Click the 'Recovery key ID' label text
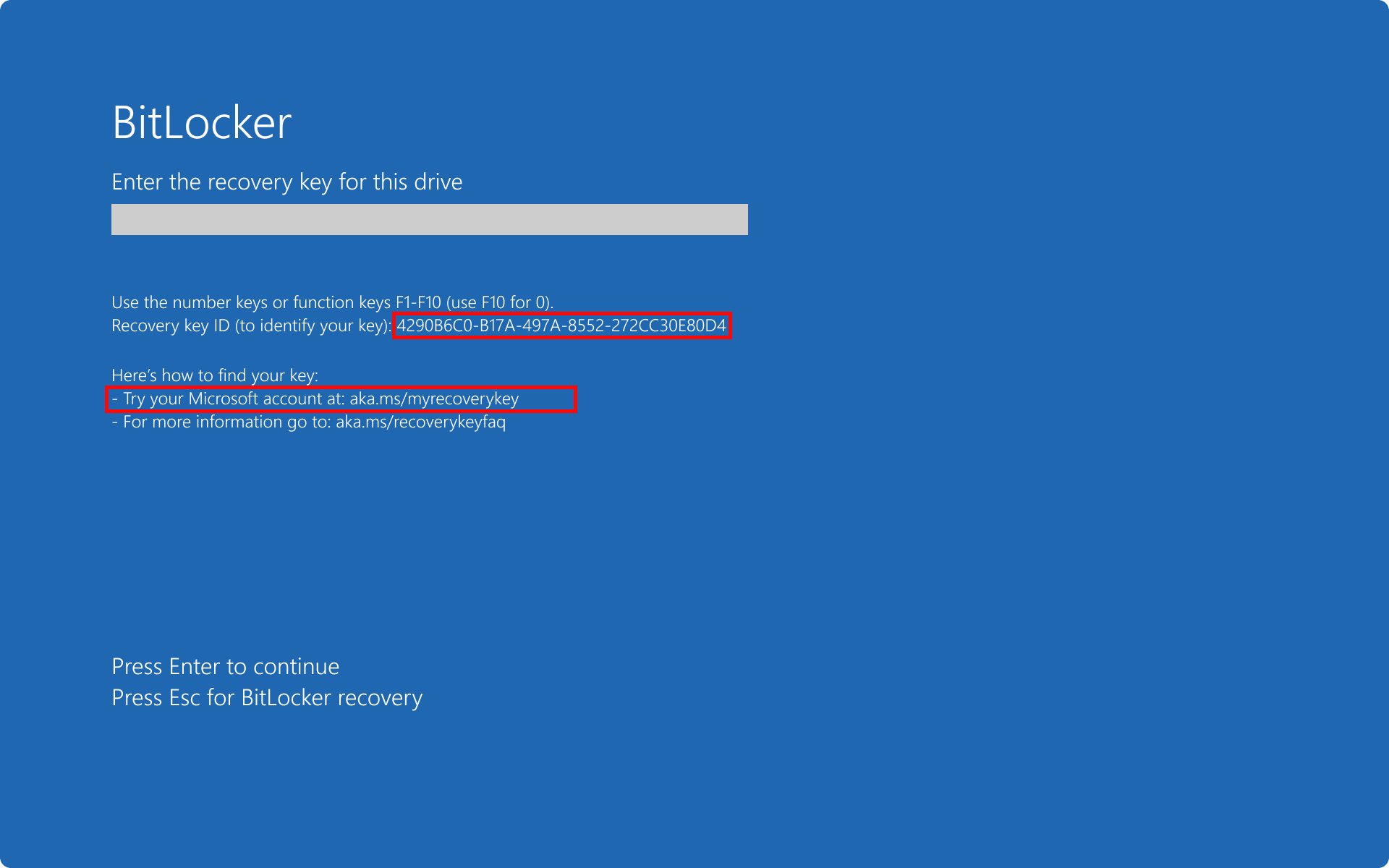 [x=170, y=326]
